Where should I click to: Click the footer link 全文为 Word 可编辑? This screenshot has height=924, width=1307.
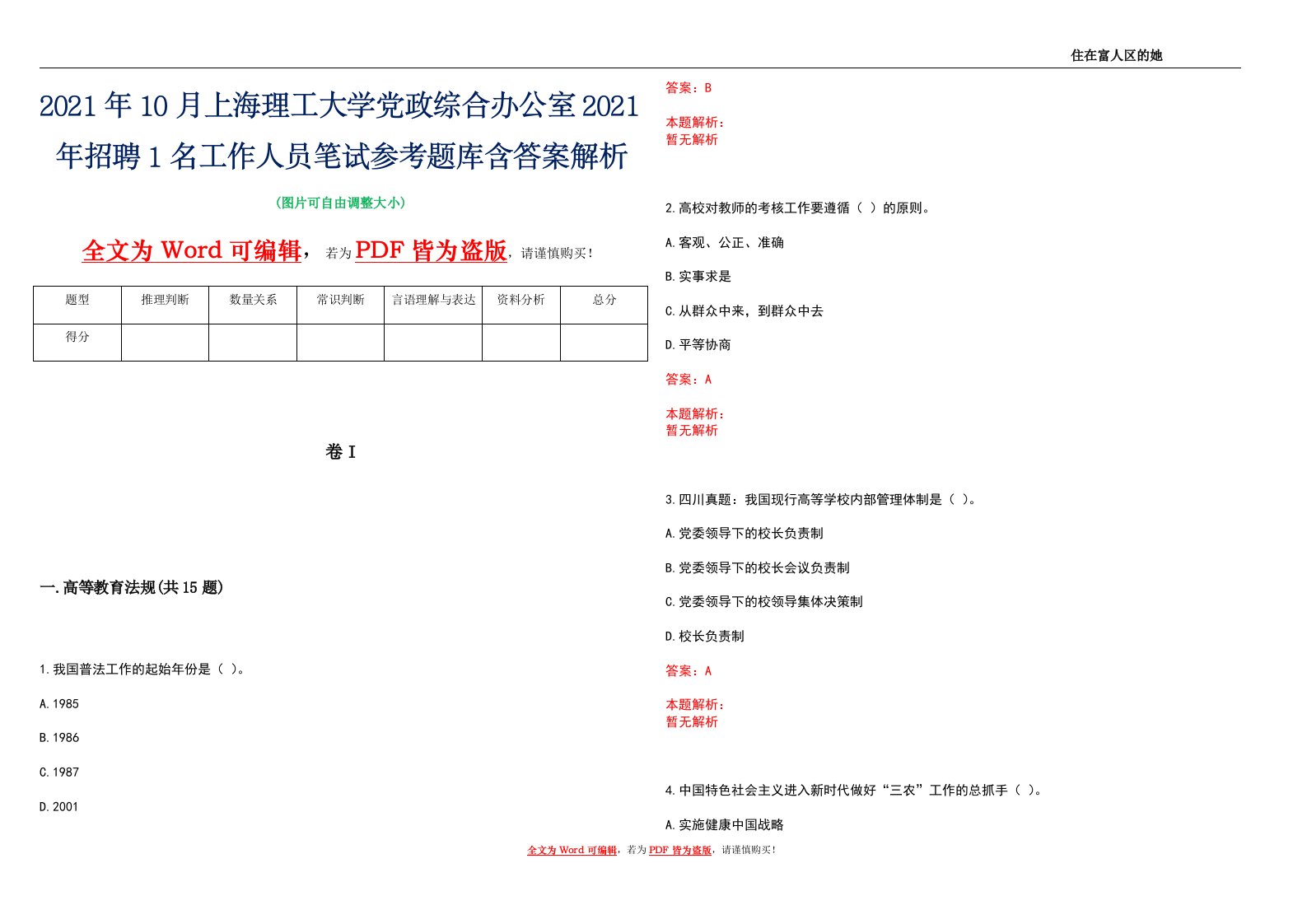(572, 850)
